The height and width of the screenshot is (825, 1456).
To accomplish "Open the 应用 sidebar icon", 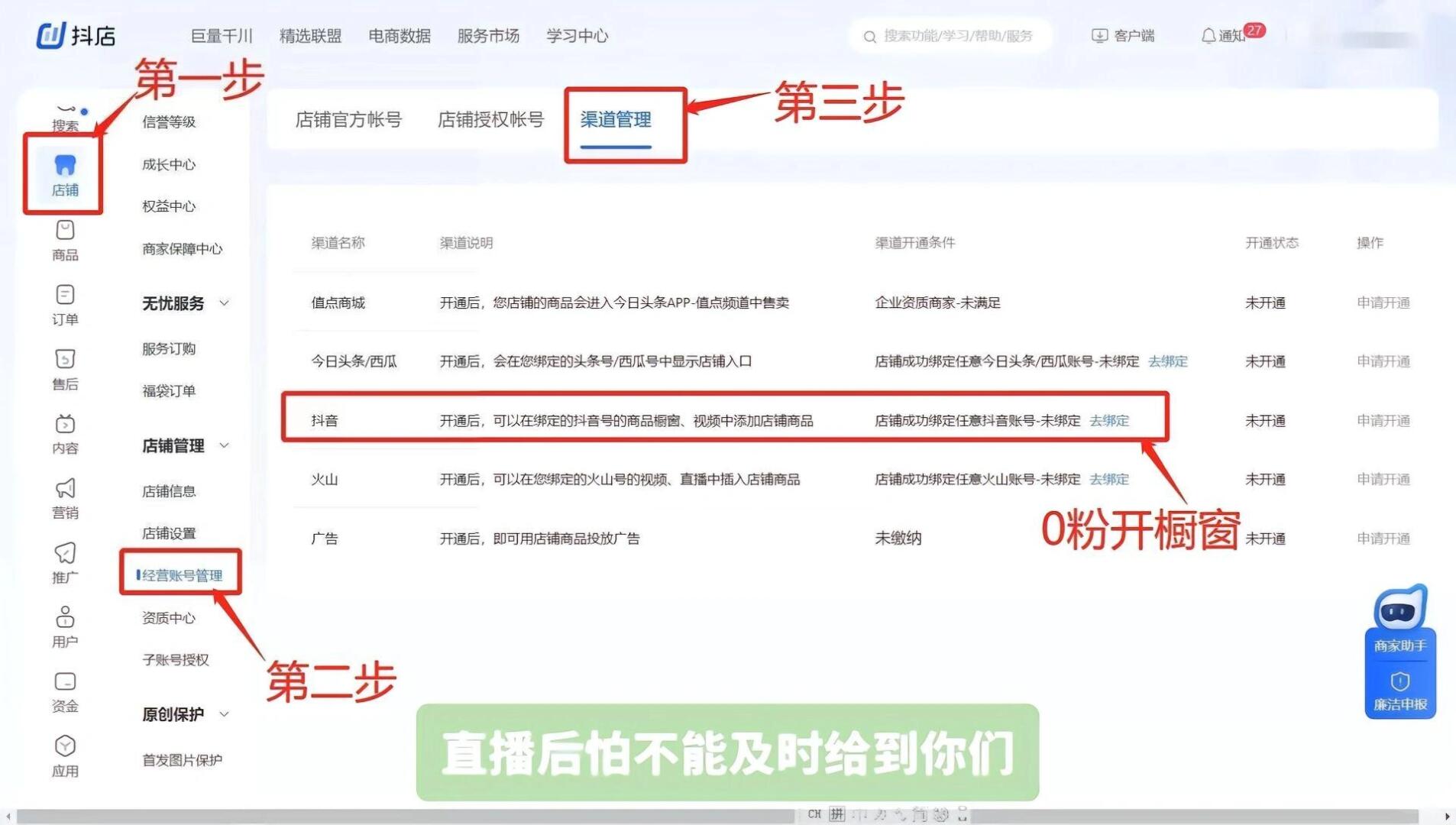I will 65,746.
